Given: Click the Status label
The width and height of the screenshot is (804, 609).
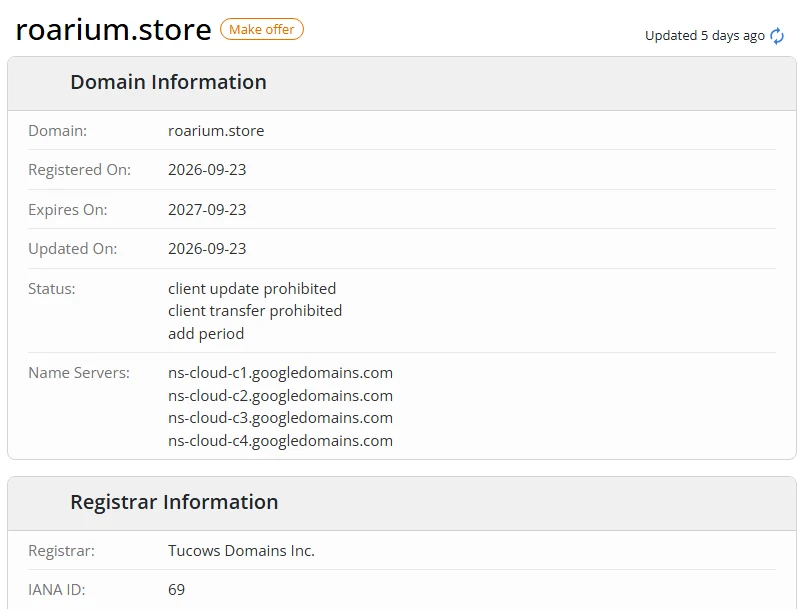Looking at the screenshot, I should click(x=51, y=289).
